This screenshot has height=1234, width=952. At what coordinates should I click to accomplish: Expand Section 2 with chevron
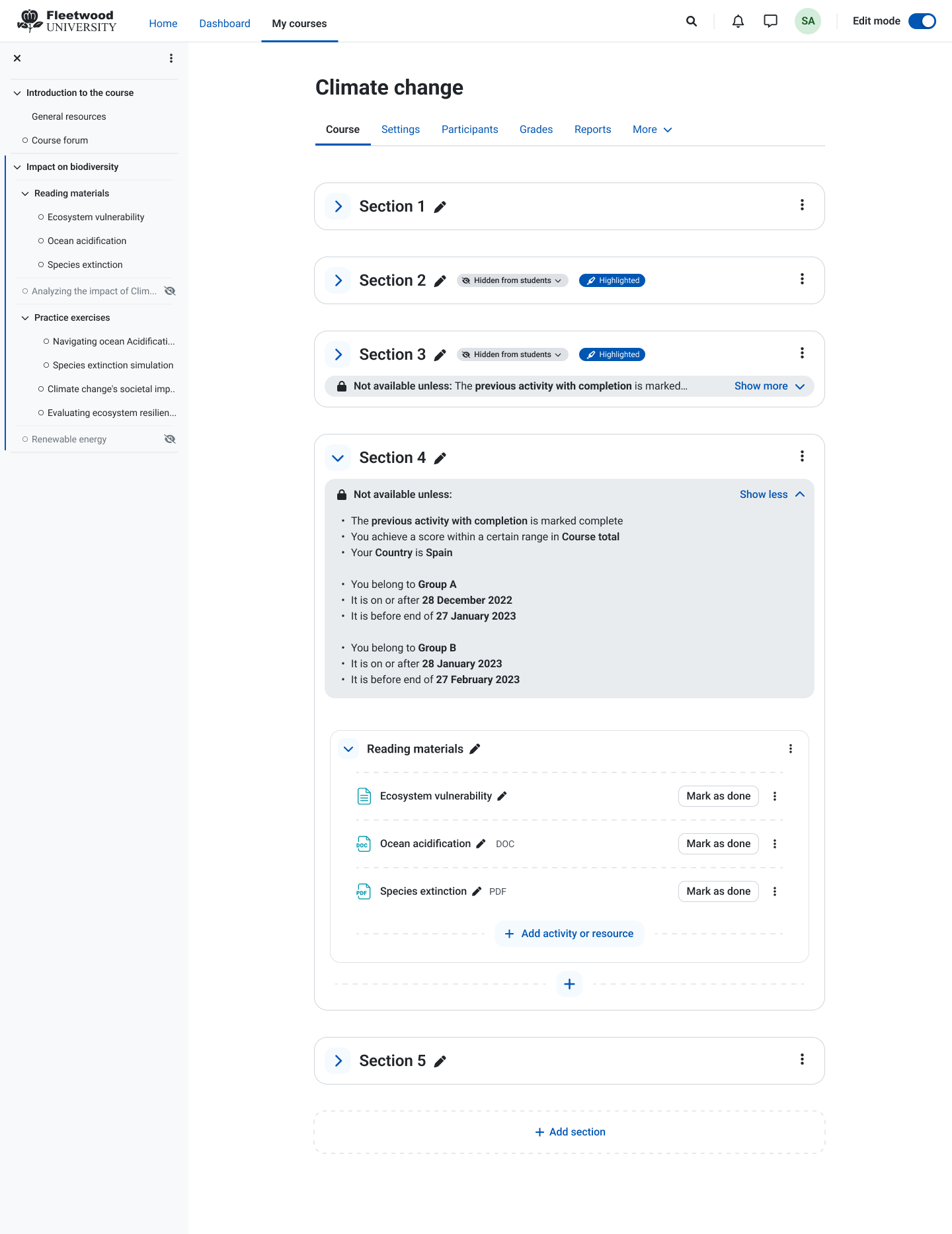click(x=338, y=280)
